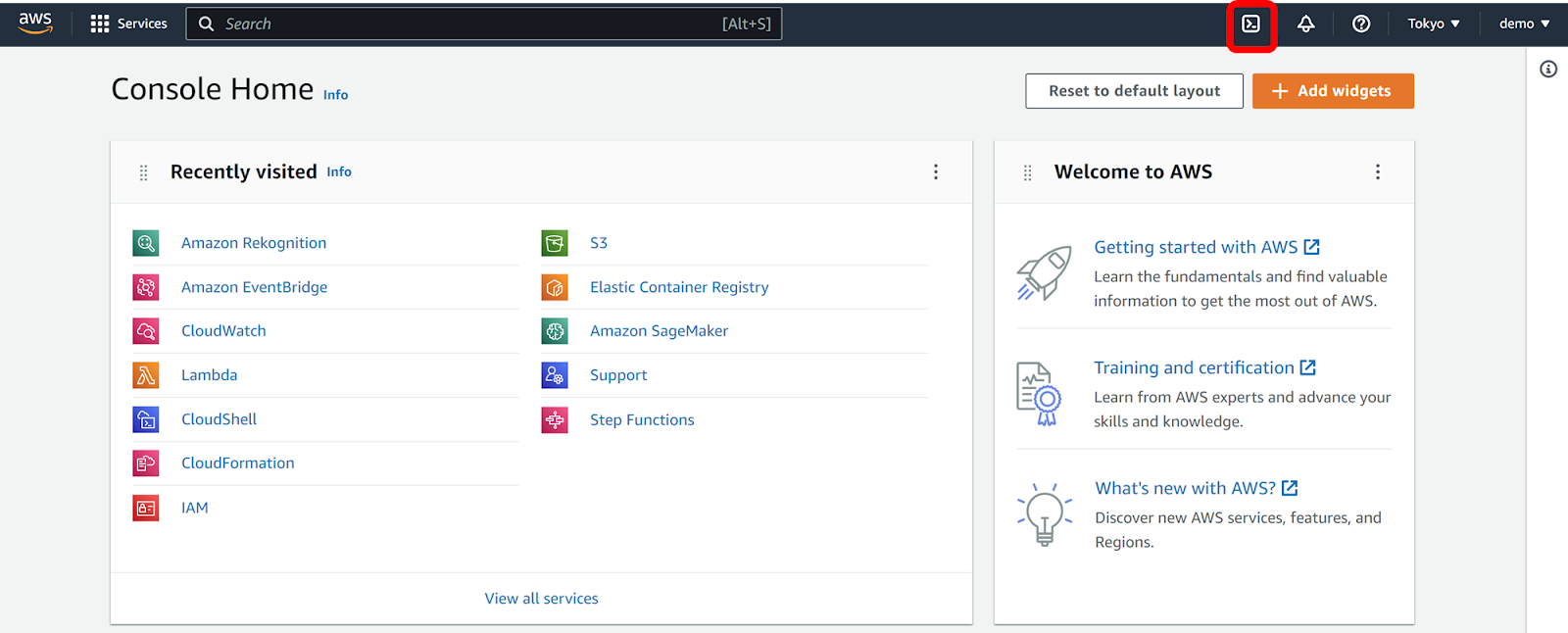Click the AWS logo
This screenshot has height=633, width=1568.
pos(35,24)
